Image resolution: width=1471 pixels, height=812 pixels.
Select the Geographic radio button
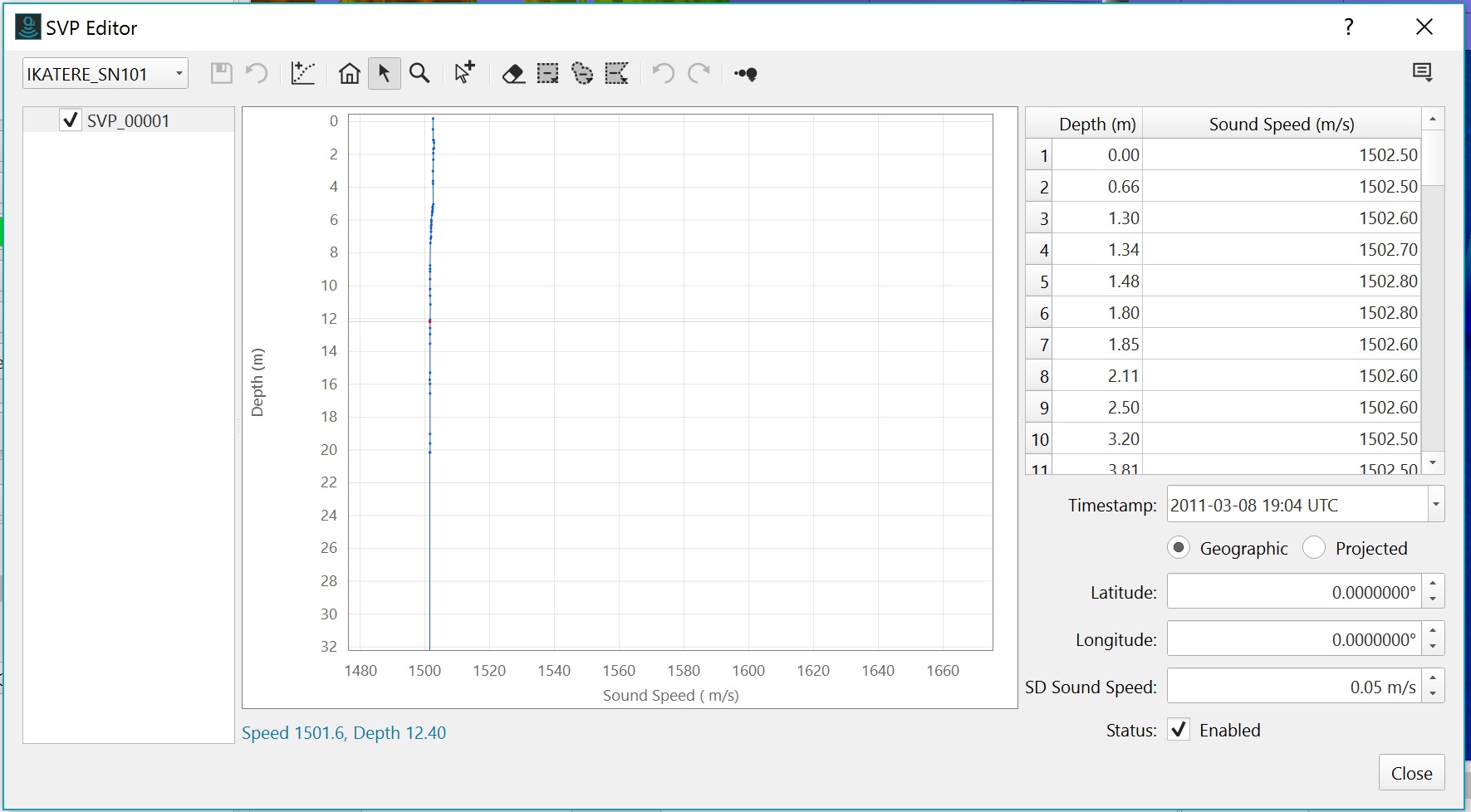pyautogui.click(x=1179, y=548)
